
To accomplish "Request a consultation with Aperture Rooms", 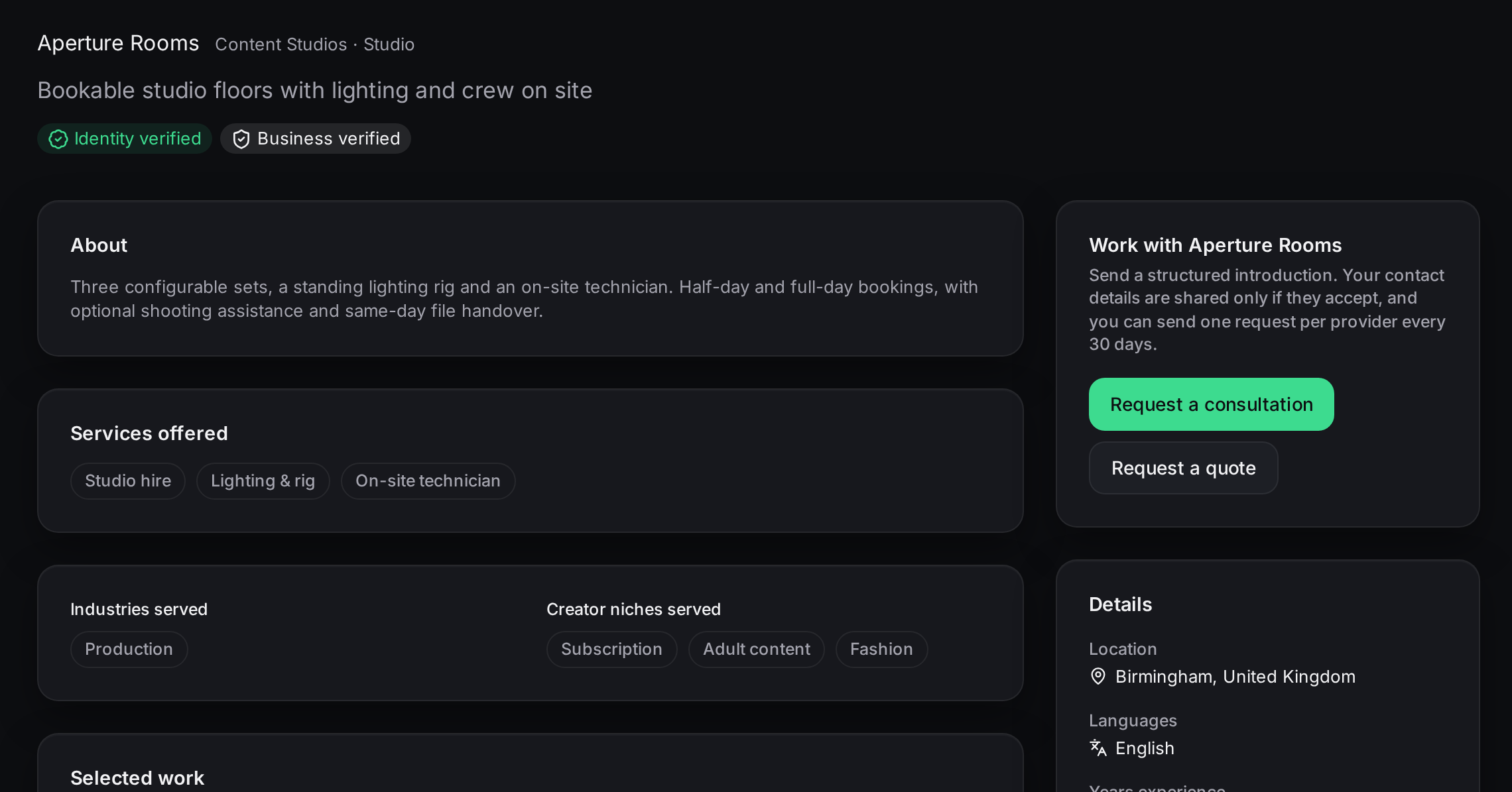I will (1211, 404).
